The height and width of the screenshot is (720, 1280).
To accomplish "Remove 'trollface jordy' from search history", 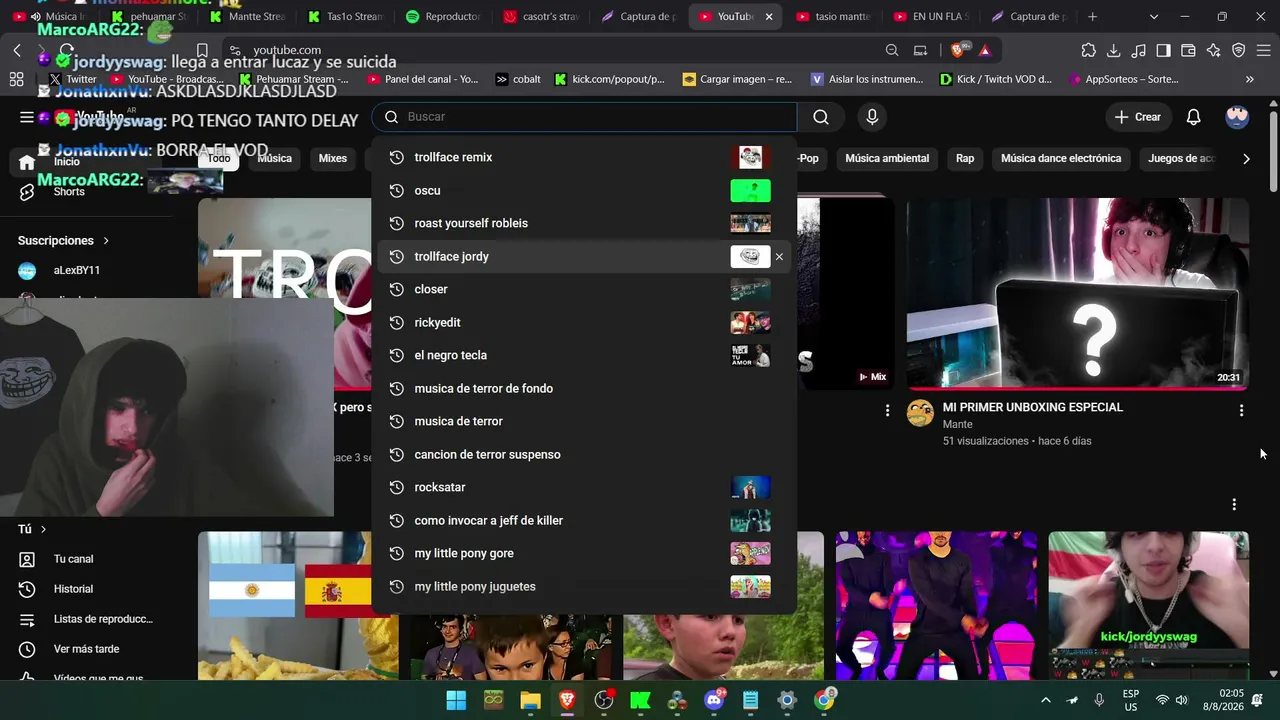I will coord(779,257).
